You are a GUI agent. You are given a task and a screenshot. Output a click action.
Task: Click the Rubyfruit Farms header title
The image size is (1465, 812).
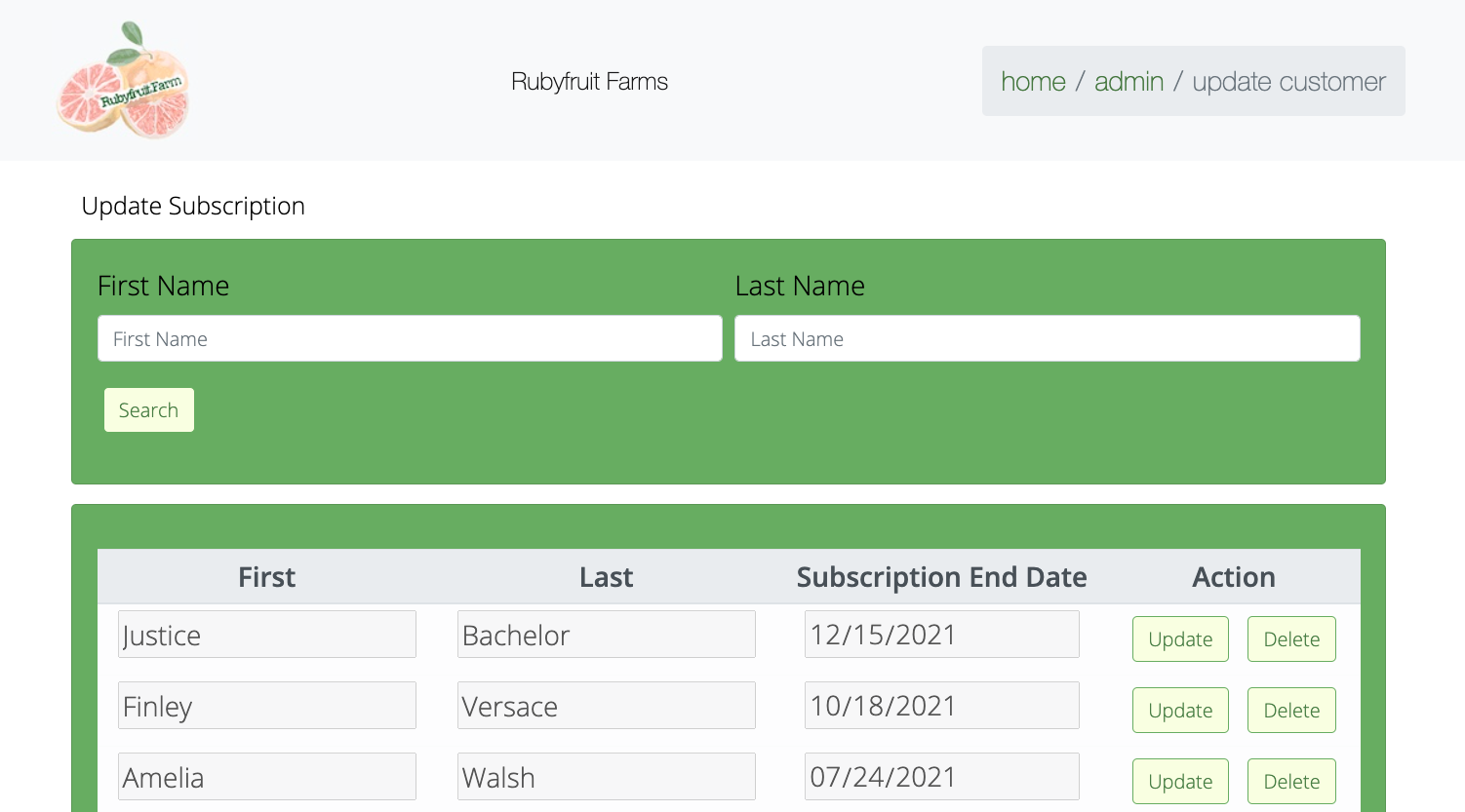(x=589, y=82)
